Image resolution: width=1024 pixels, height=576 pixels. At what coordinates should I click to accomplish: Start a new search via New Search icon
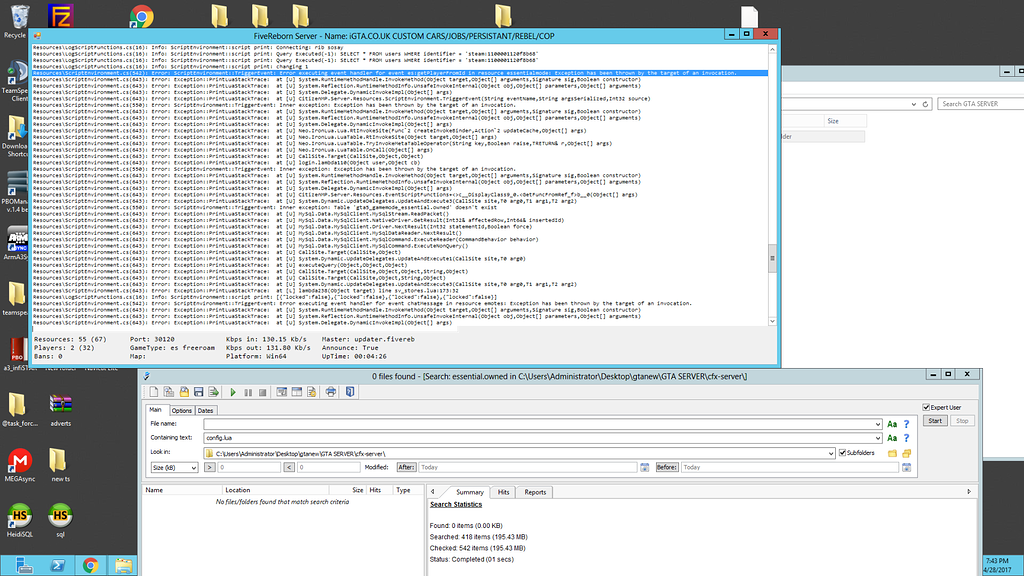tap(153, 392)
